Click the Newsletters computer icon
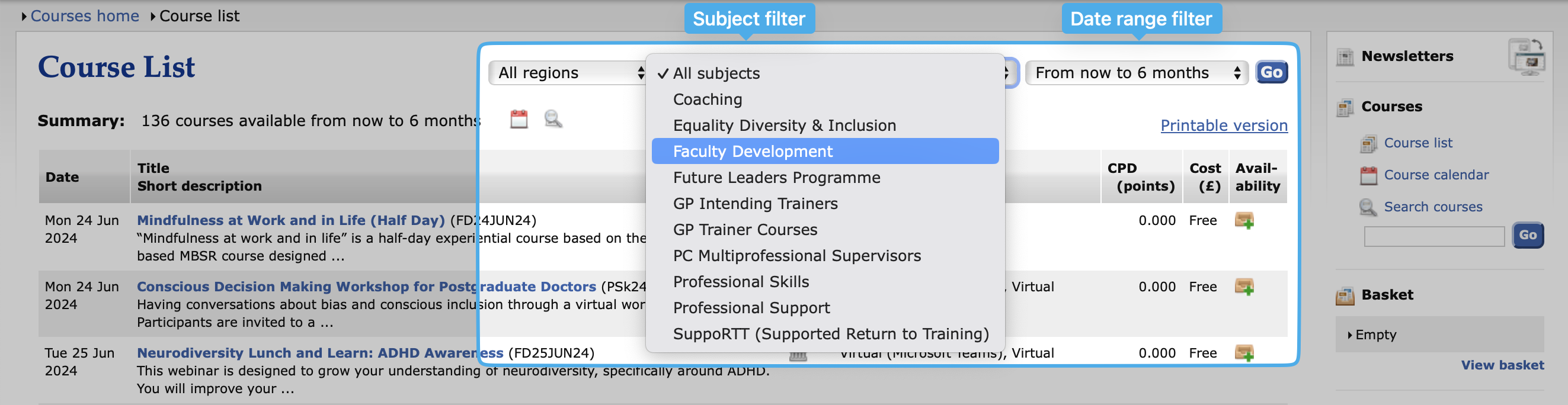This screenshot has height=405, width=1568. (x=1527, y=57)
